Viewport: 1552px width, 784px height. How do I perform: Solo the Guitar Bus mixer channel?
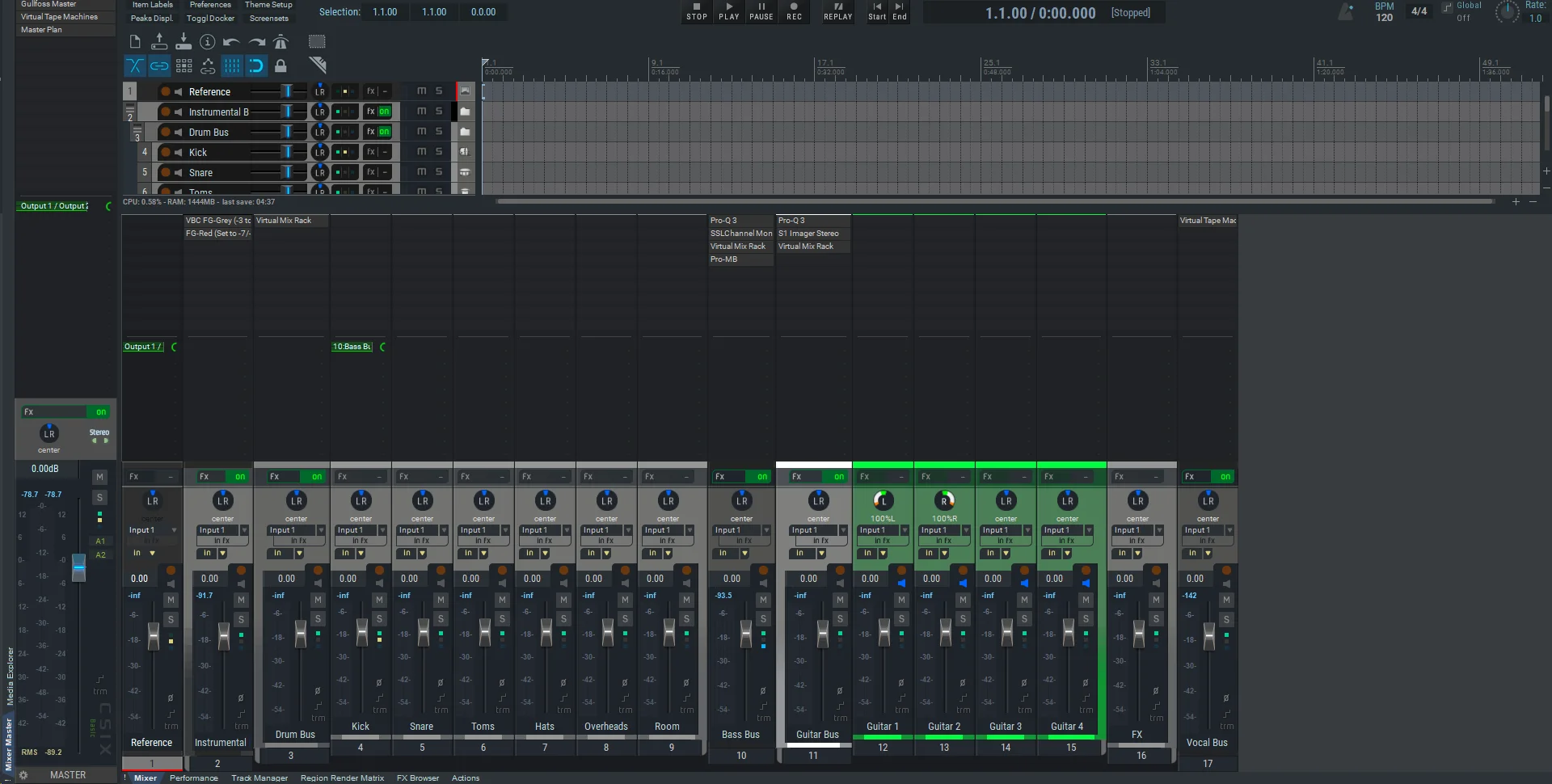[x=840, y=619]
